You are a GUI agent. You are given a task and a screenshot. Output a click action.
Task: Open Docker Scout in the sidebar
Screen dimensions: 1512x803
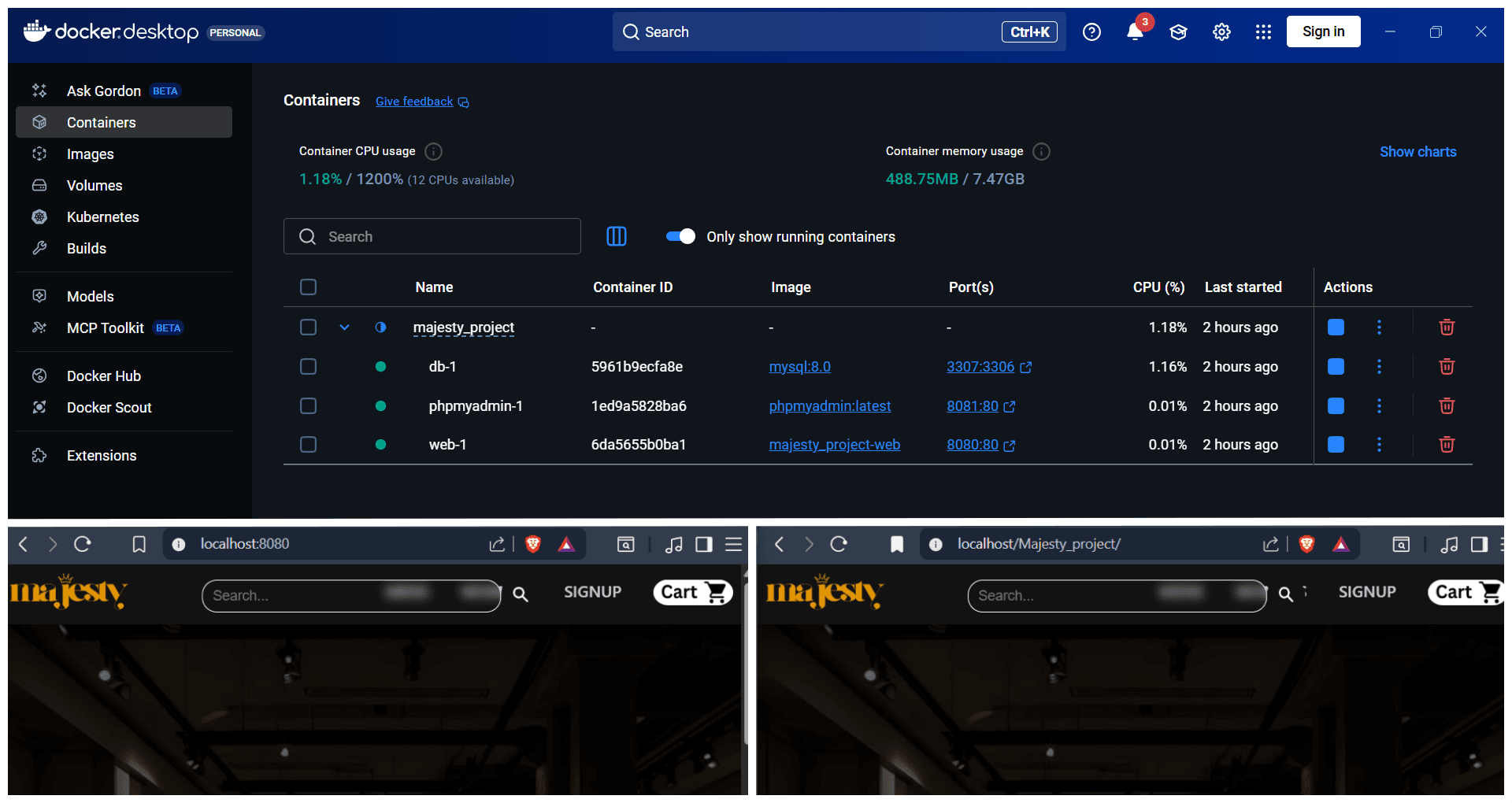pyautogui.click(x=124, y=408)
